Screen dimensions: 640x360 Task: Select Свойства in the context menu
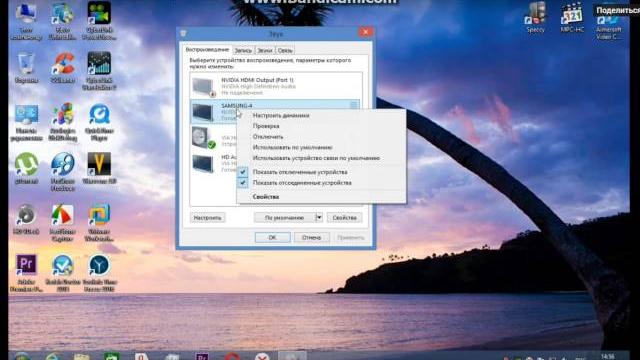tap(266, 197)
